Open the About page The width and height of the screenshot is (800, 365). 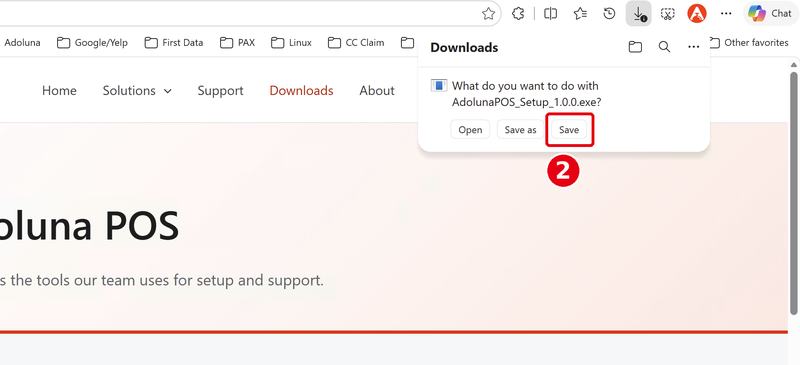pos(377,90)
